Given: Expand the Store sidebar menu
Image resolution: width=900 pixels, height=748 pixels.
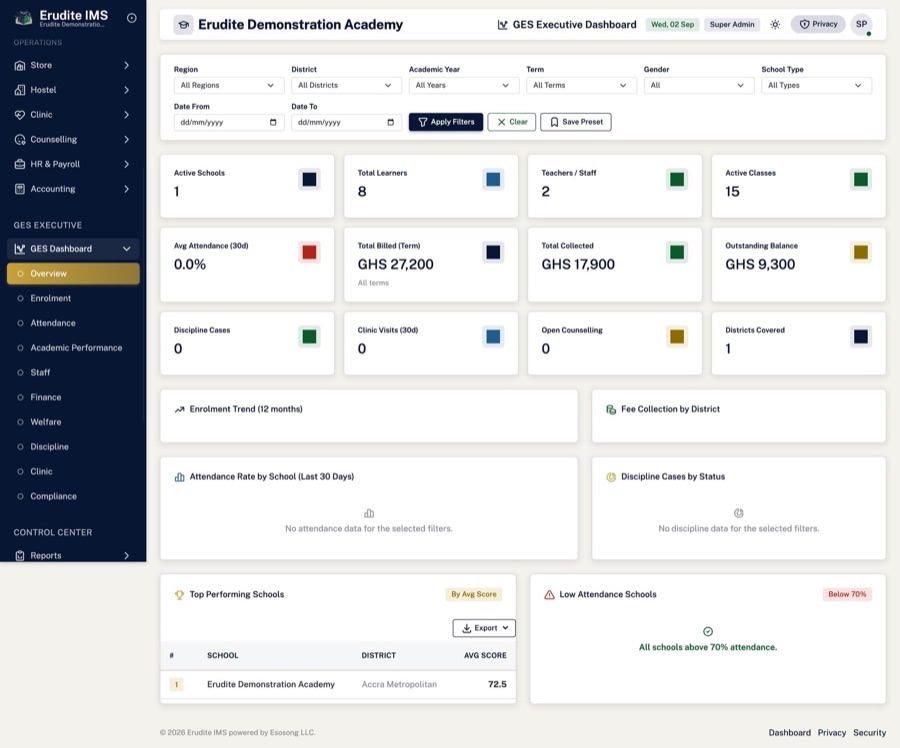Looking at the screenshot, I should [126, 65].
